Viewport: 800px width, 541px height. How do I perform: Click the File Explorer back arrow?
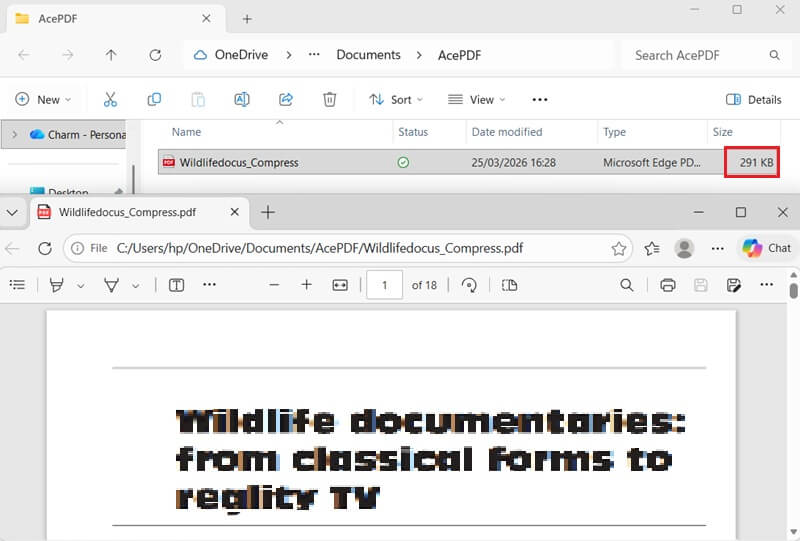point(23,55)
